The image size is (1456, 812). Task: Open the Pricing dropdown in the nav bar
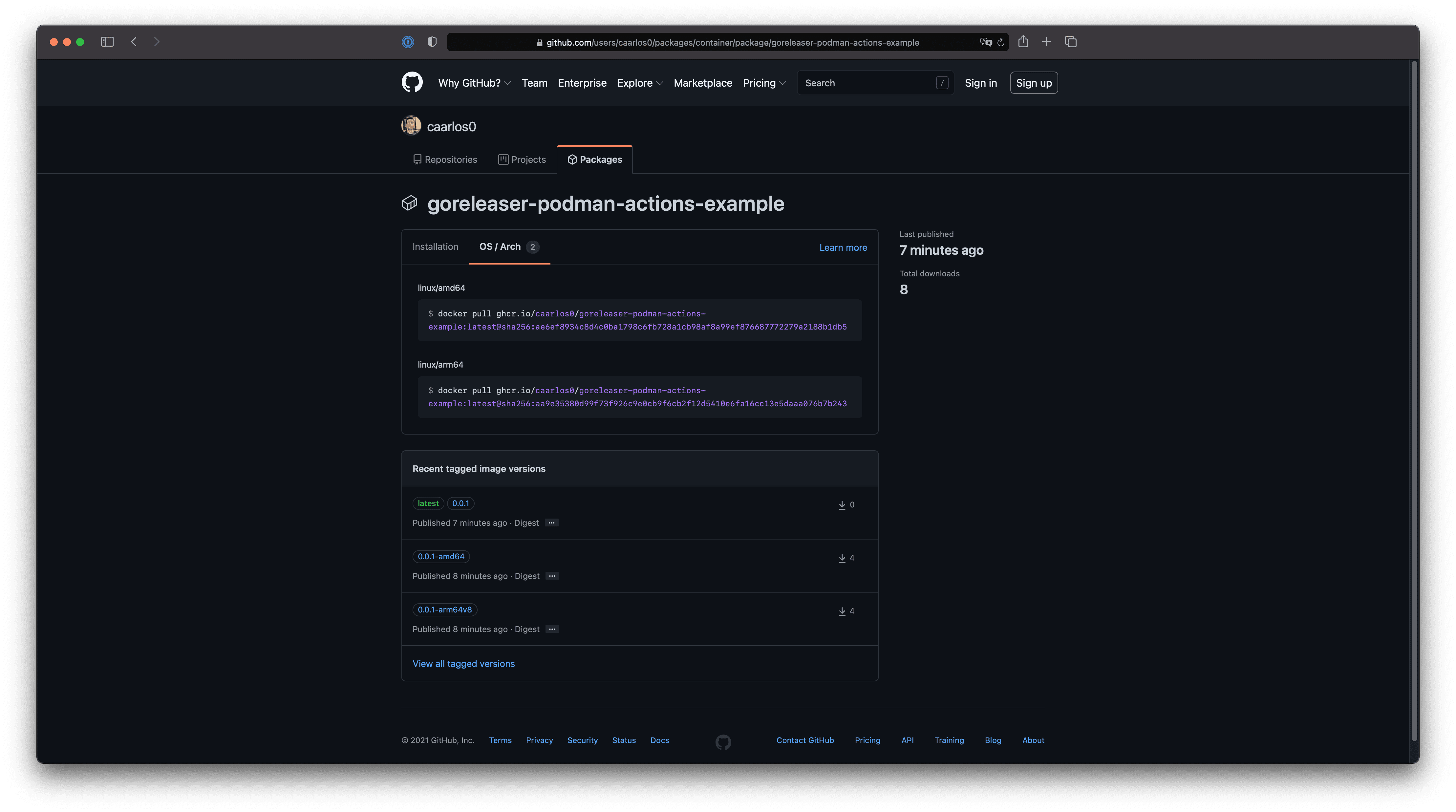[x=763, y=82]
